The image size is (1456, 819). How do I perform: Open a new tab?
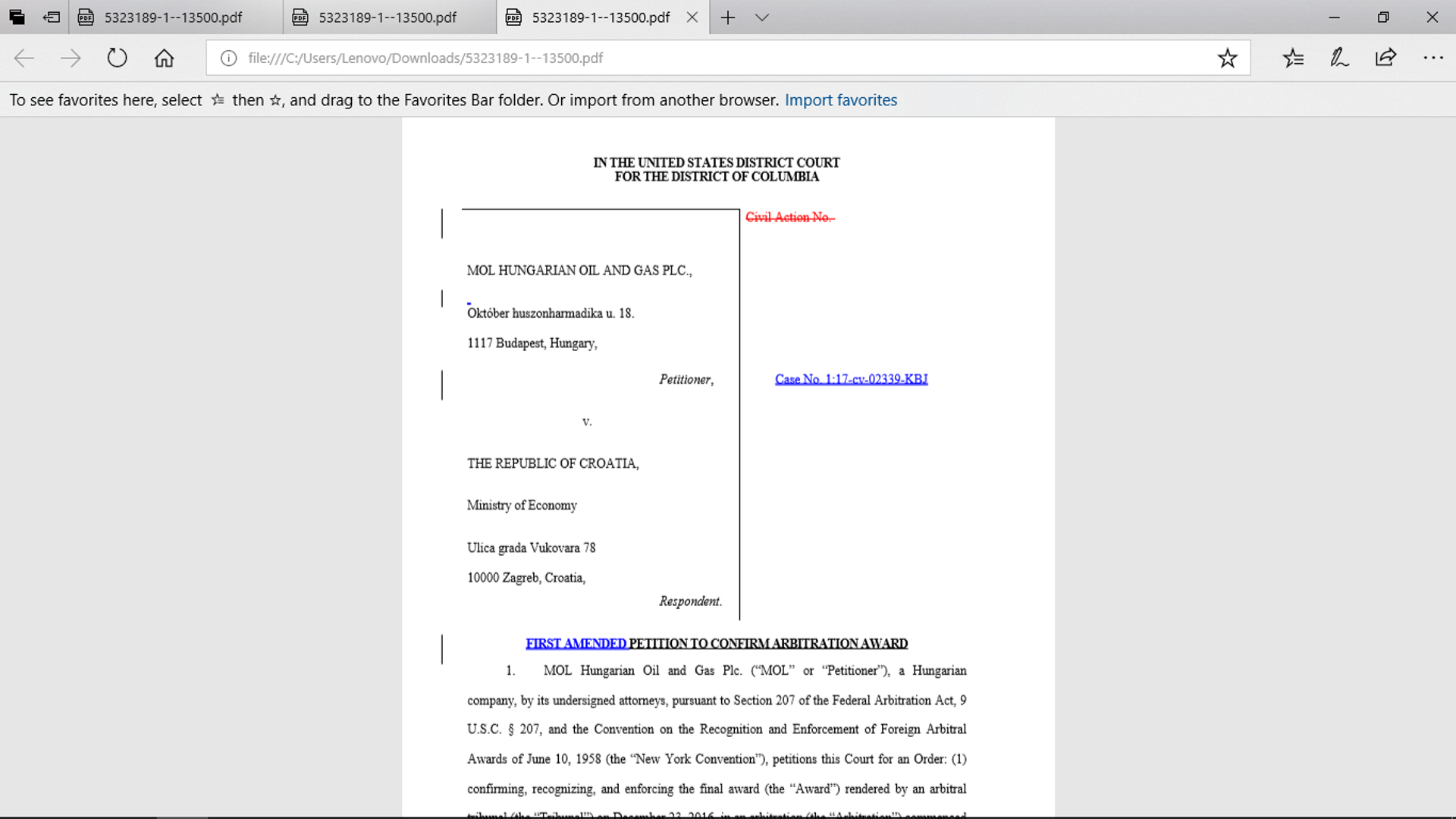pos(727,17)
